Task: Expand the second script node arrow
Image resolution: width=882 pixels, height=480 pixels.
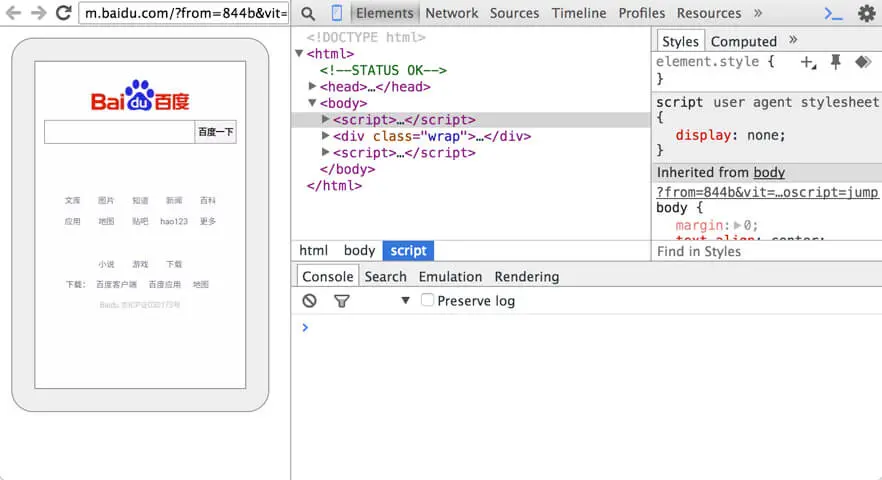Action: [x=325, y=152]
